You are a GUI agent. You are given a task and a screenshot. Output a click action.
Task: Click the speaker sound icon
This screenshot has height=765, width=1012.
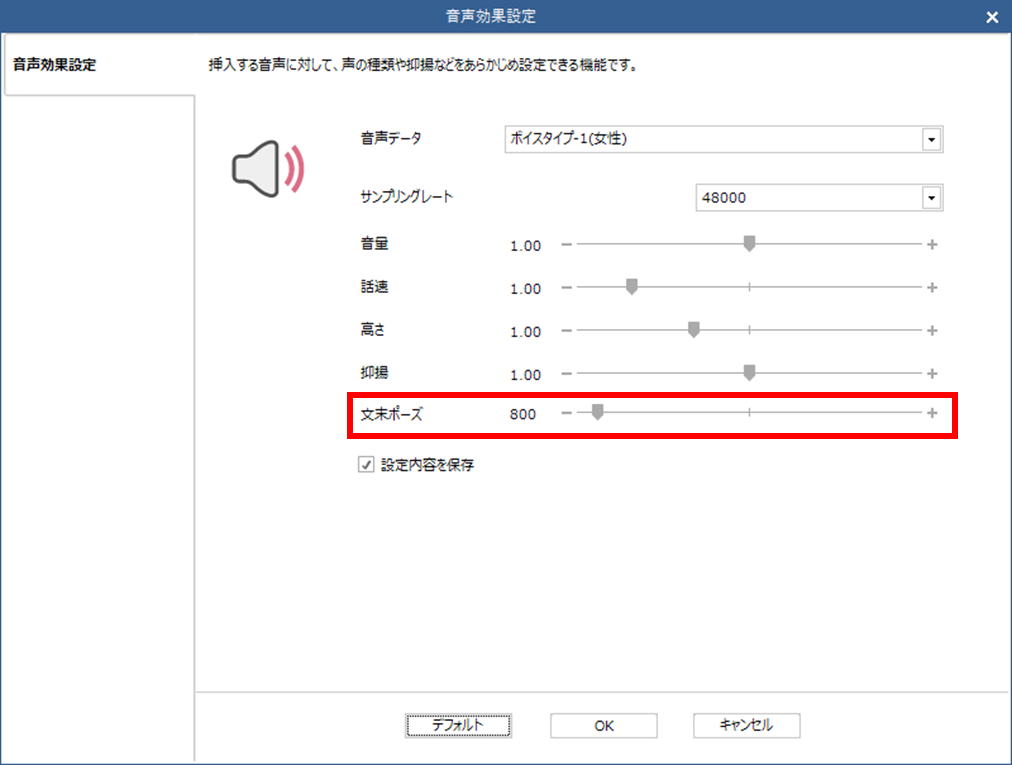click(x=268, y=169)
